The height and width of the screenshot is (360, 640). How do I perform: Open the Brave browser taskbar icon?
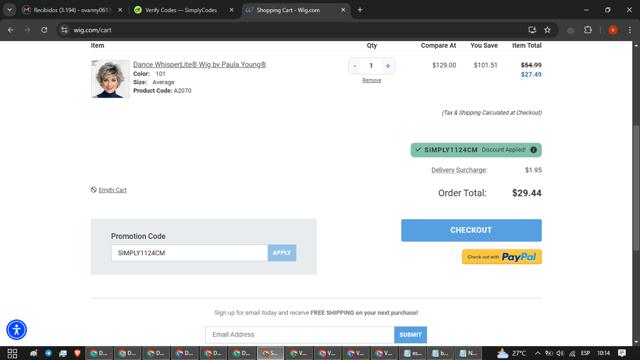[77, 353]
